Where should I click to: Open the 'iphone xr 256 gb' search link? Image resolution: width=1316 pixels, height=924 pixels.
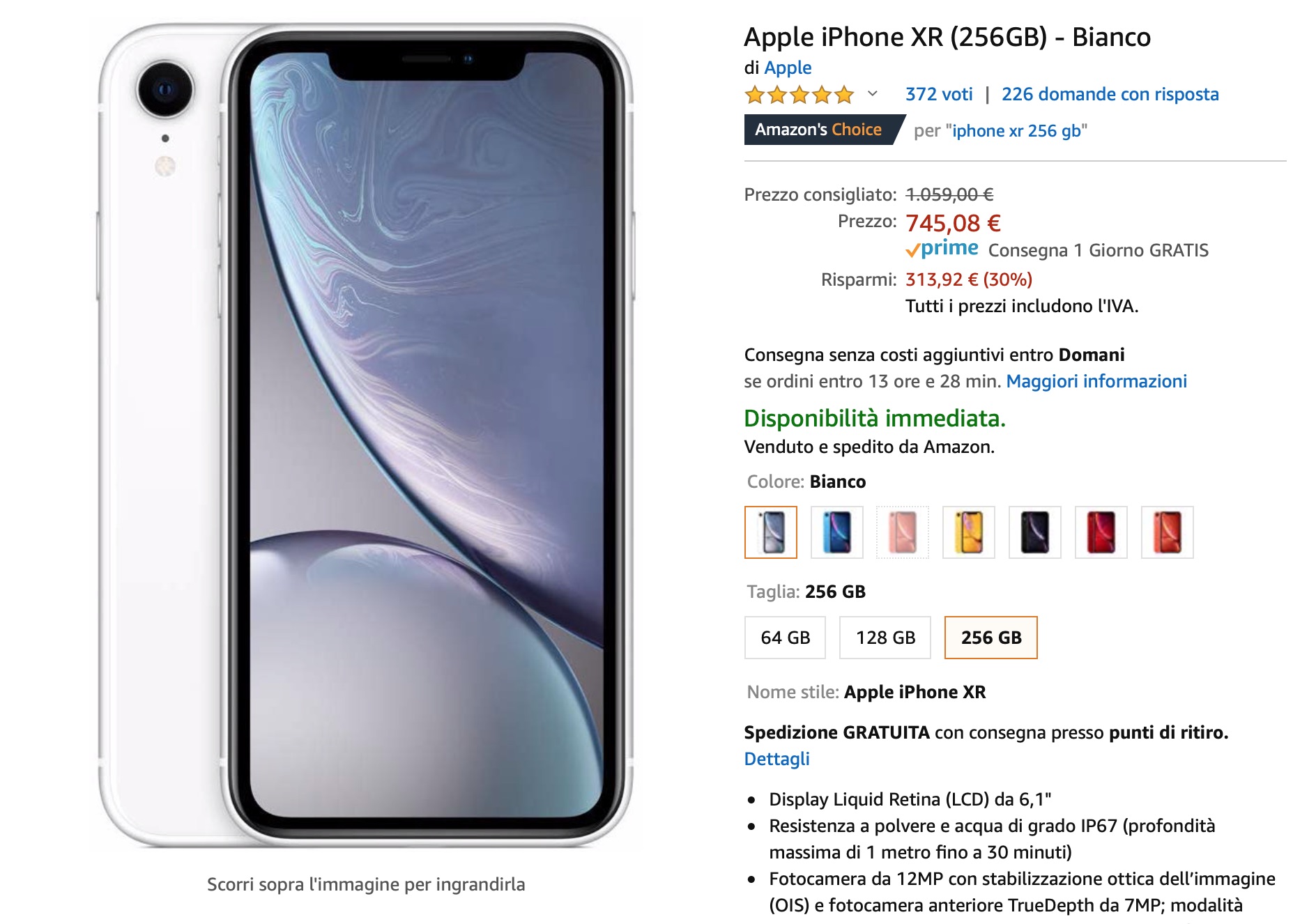1016,131
